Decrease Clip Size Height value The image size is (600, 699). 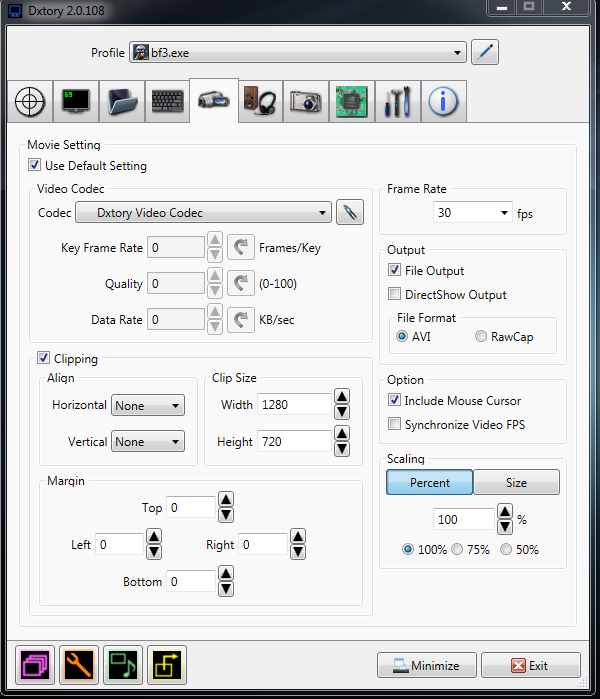(342, 449)
